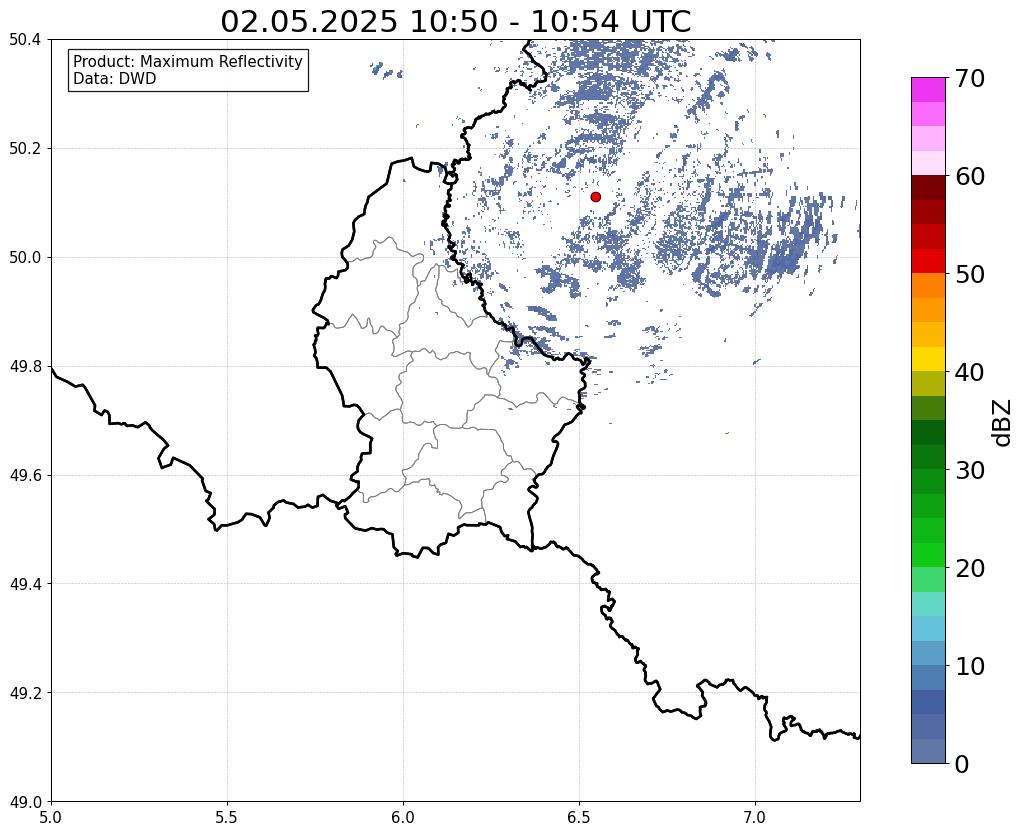1023x834 pixels.
Task: Click the colorbar tick label 30
Action: coord(970,470)
